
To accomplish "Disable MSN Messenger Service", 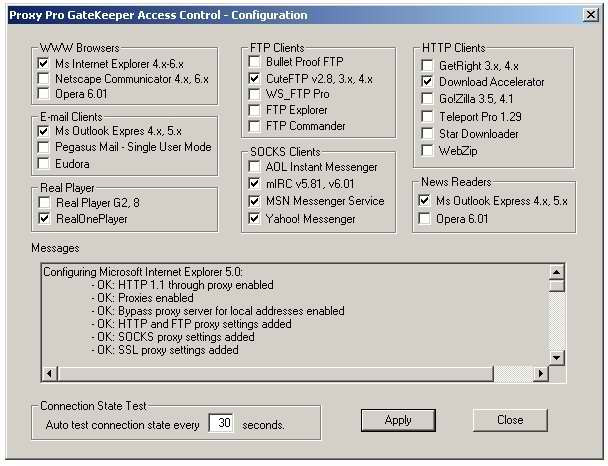I will tap(254, 201).
